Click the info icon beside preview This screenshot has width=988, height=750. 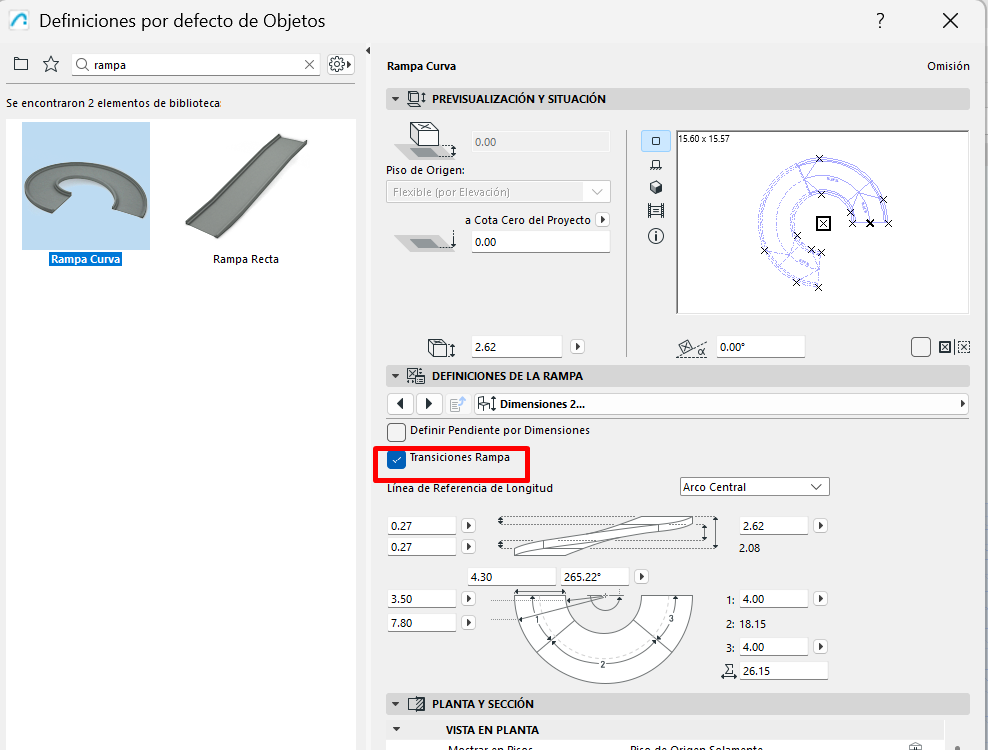[x=656, y=236]
